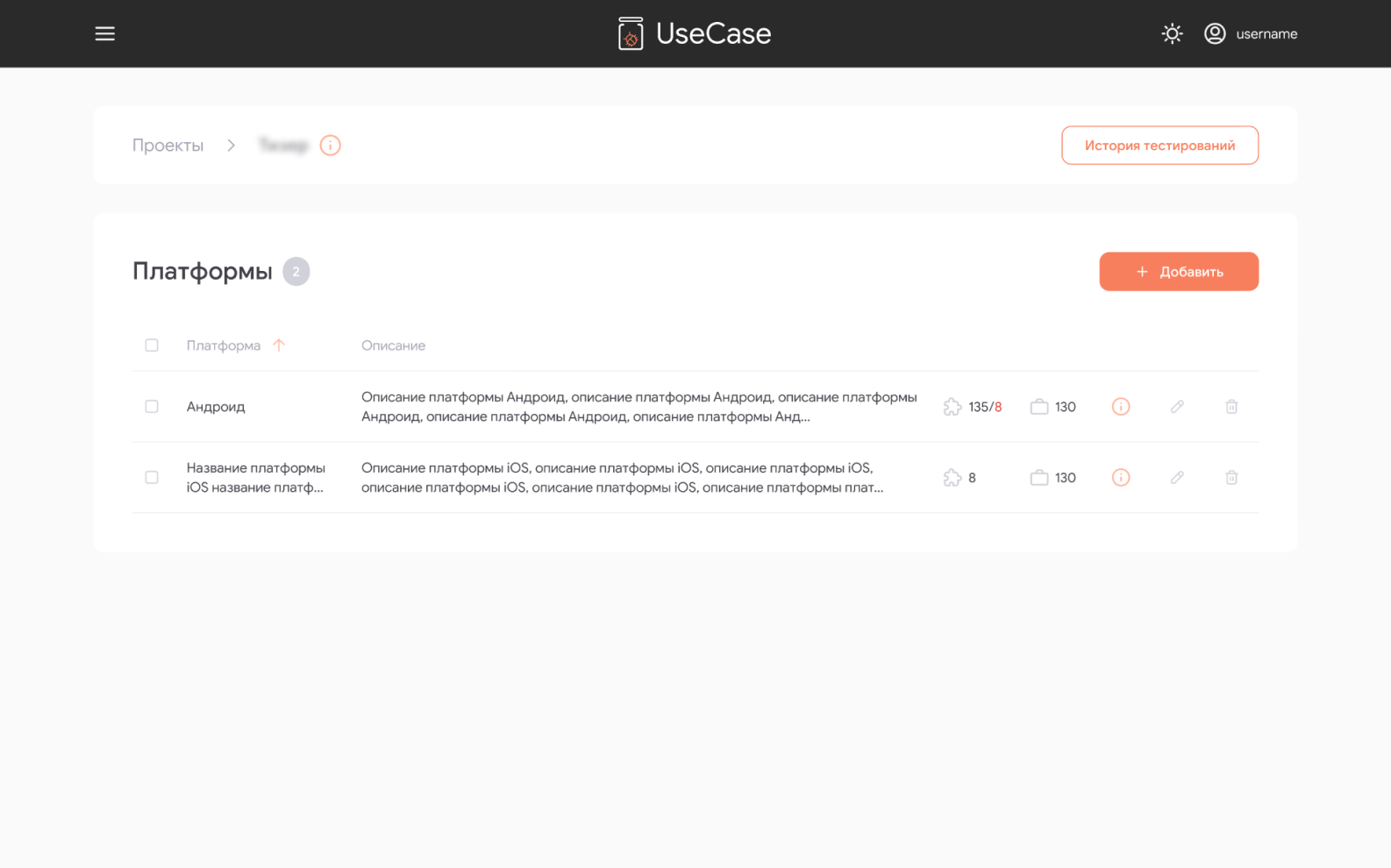Delete the iOS platform row
This screenshot has height=868, width=1391.
(1231, 478)
